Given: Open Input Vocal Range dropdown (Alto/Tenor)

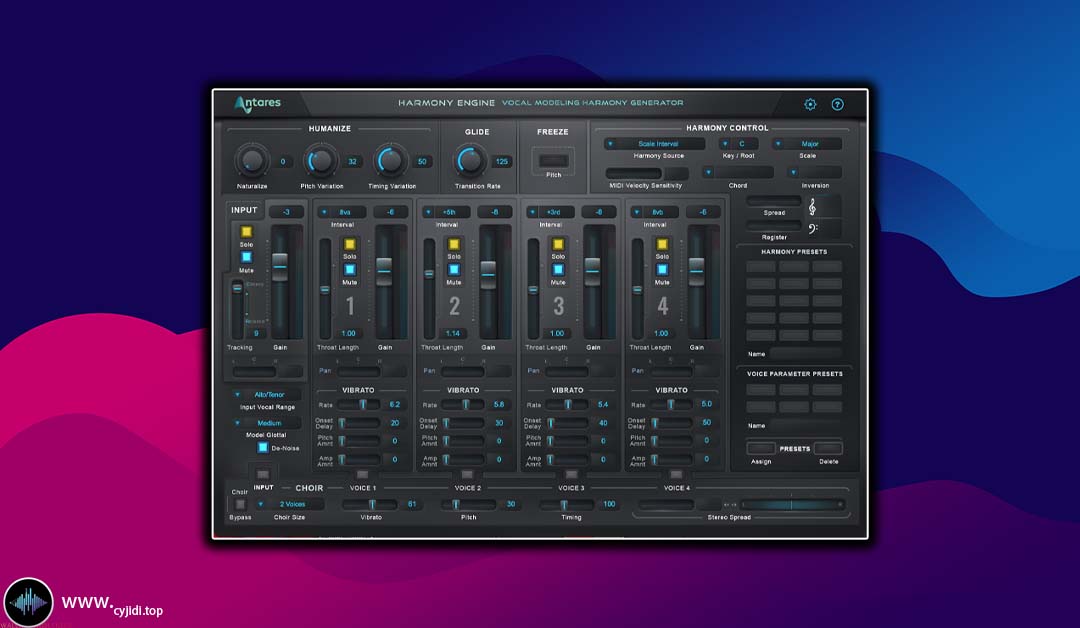Looking at the screenshot, I should point(267,395).
